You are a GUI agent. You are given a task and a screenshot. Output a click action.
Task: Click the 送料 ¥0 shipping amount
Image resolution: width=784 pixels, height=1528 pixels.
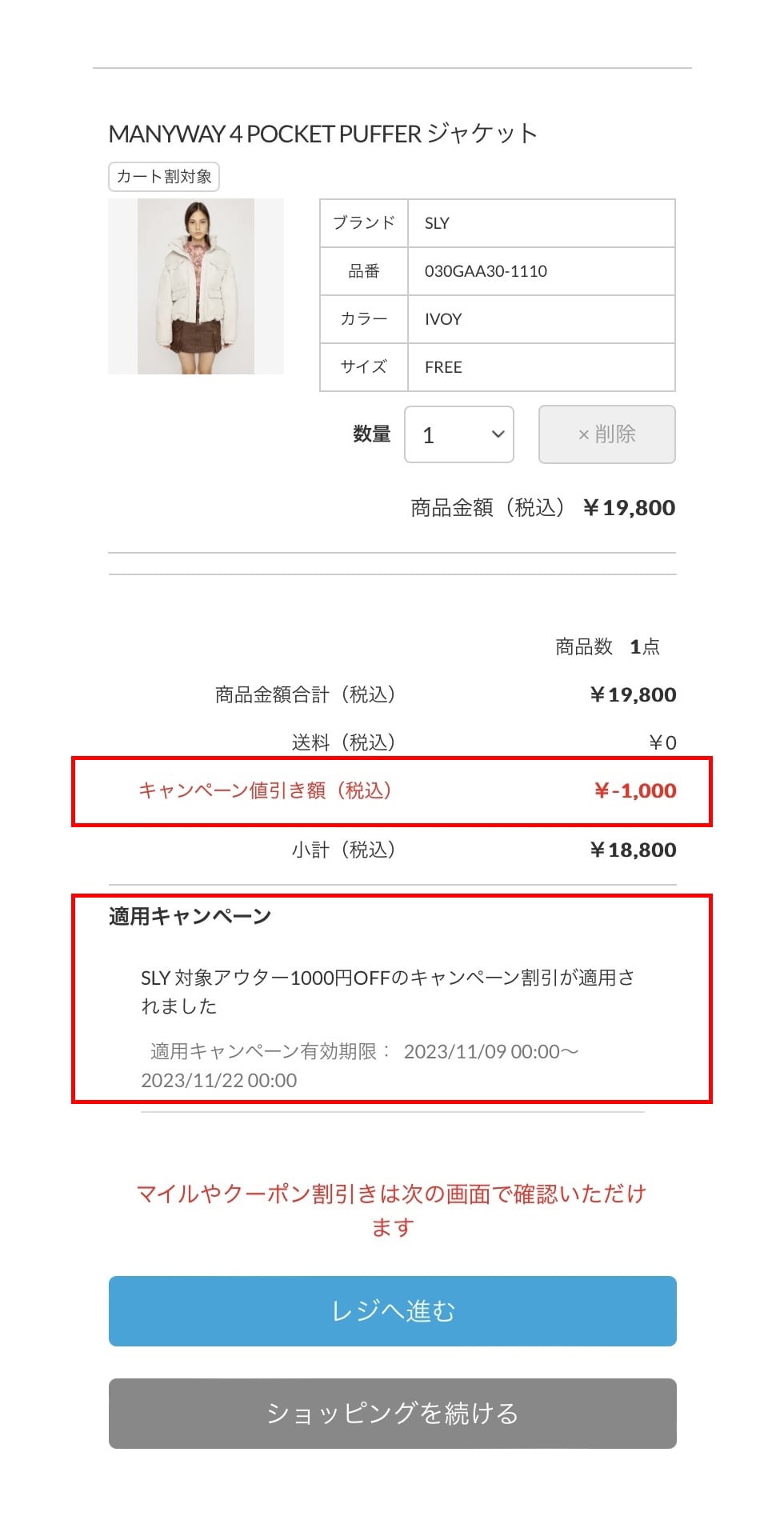pyautogui.click(x=662, y=743)
